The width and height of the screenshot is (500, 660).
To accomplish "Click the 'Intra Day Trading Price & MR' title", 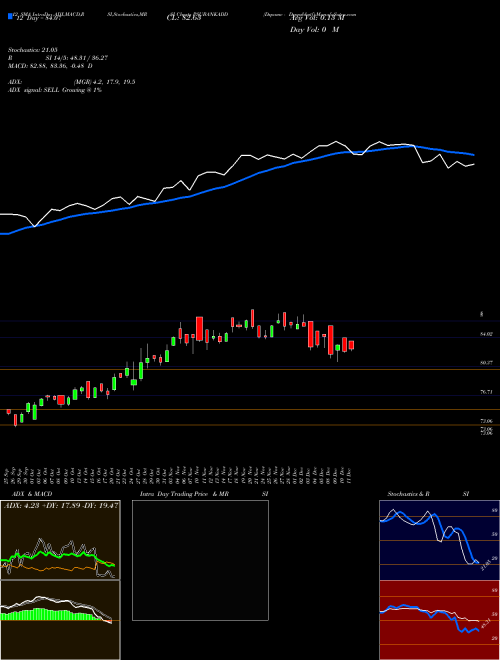I will pos(185,494).
